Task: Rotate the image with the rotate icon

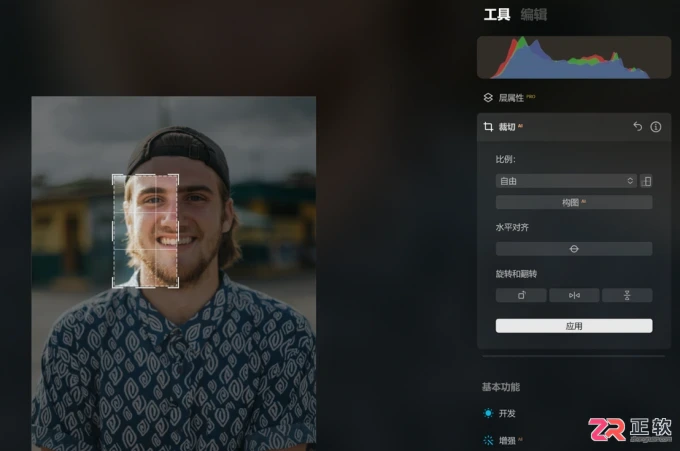Action: tap(521, 295)
